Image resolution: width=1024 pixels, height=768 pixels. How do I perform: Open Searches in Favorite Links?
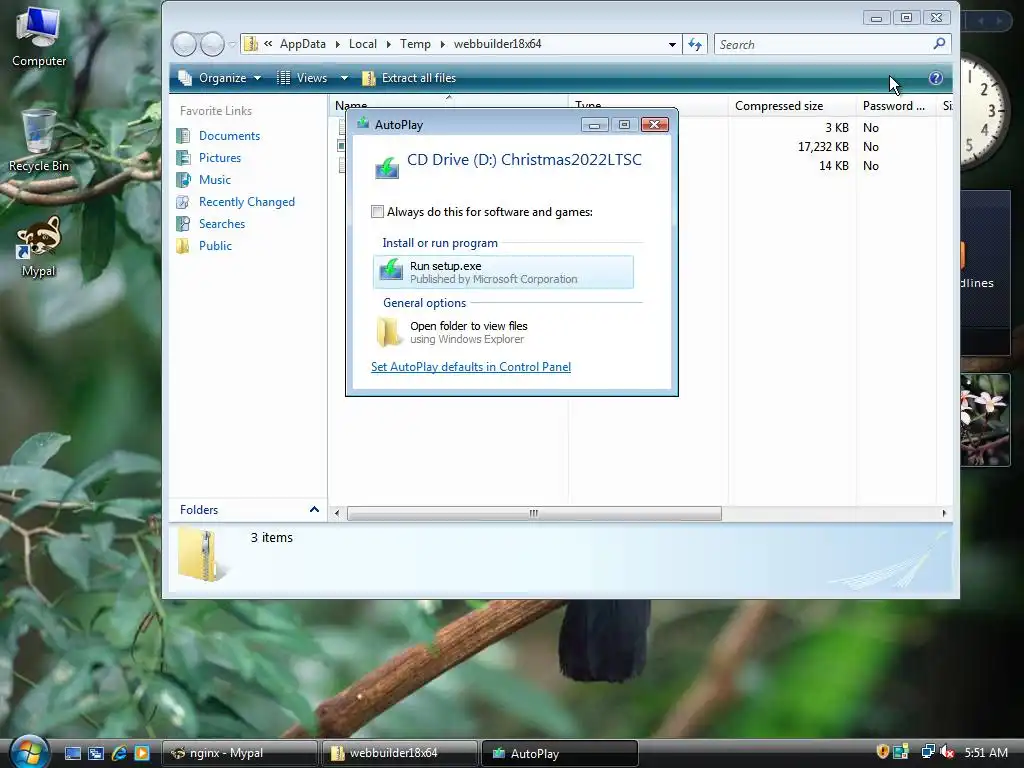pos(221,224)
